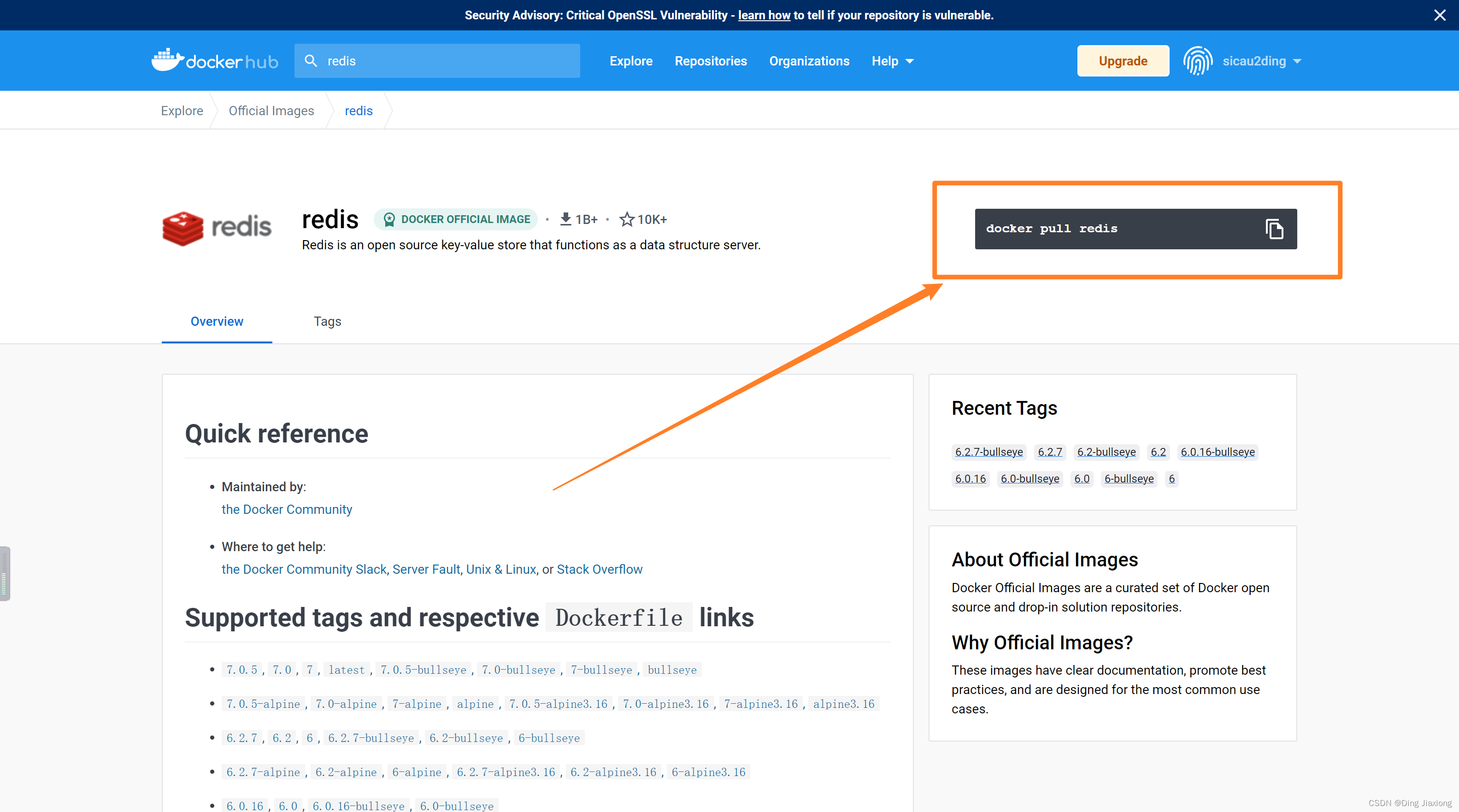1459x812 pixels.
Task: Open the 6-alpine3.16 Dockerfile link
Action: coord(709,771)
